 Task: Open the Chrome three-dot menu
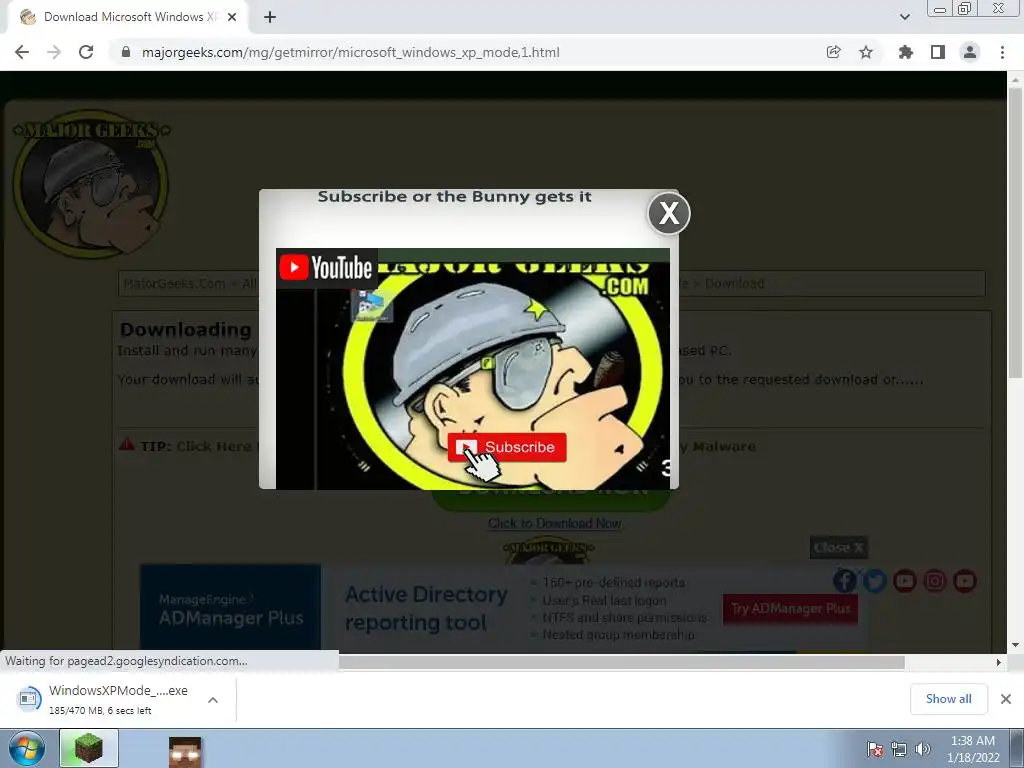coord(1002,52)
